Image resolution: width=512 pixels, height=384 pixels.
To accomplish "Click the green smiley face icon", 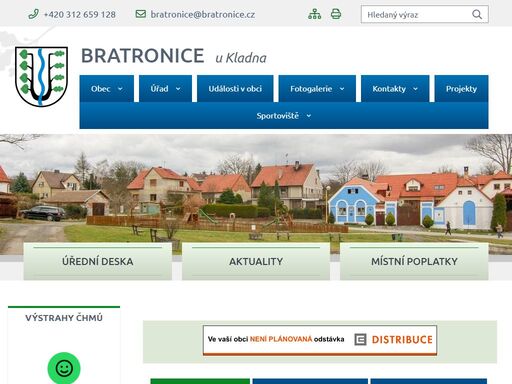I will pyautogui.click(x=64, y=368).
